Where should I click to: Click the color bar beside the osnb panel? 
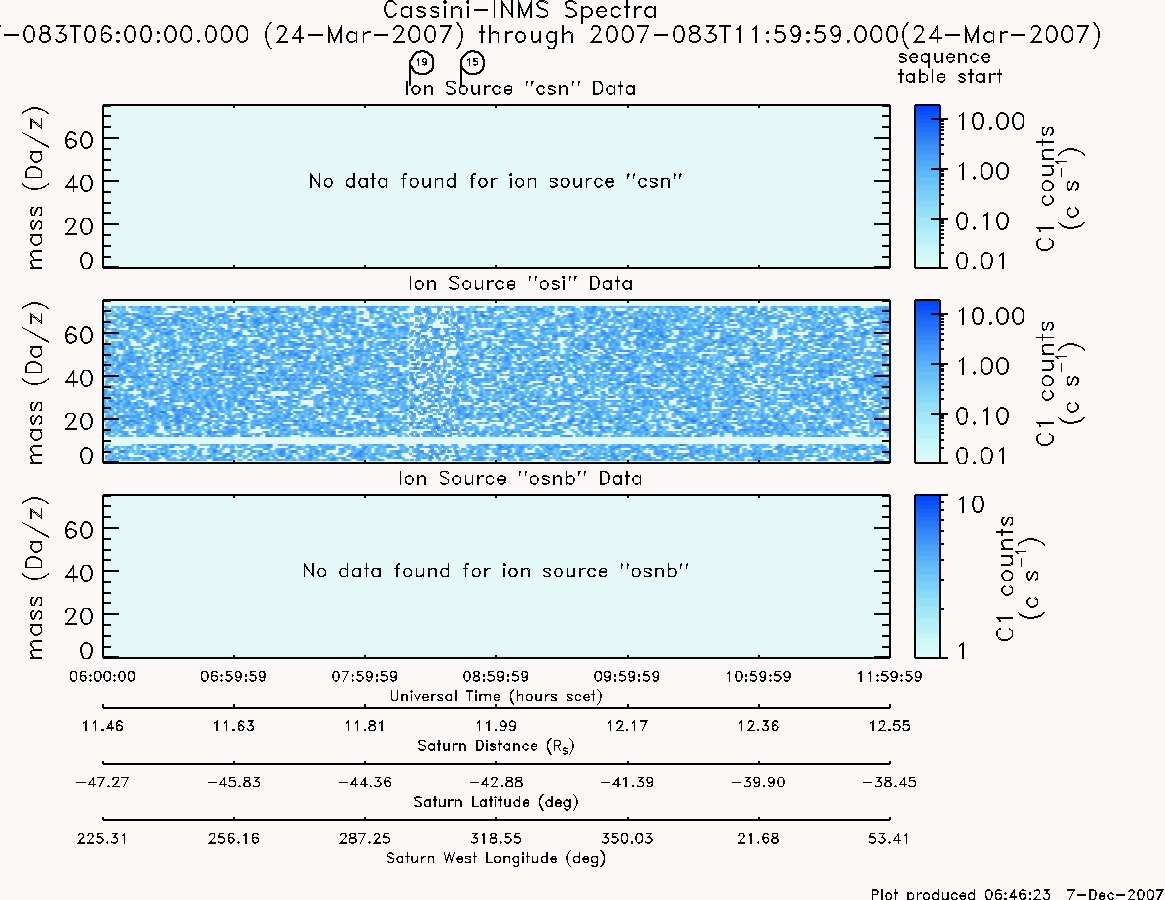927,576
